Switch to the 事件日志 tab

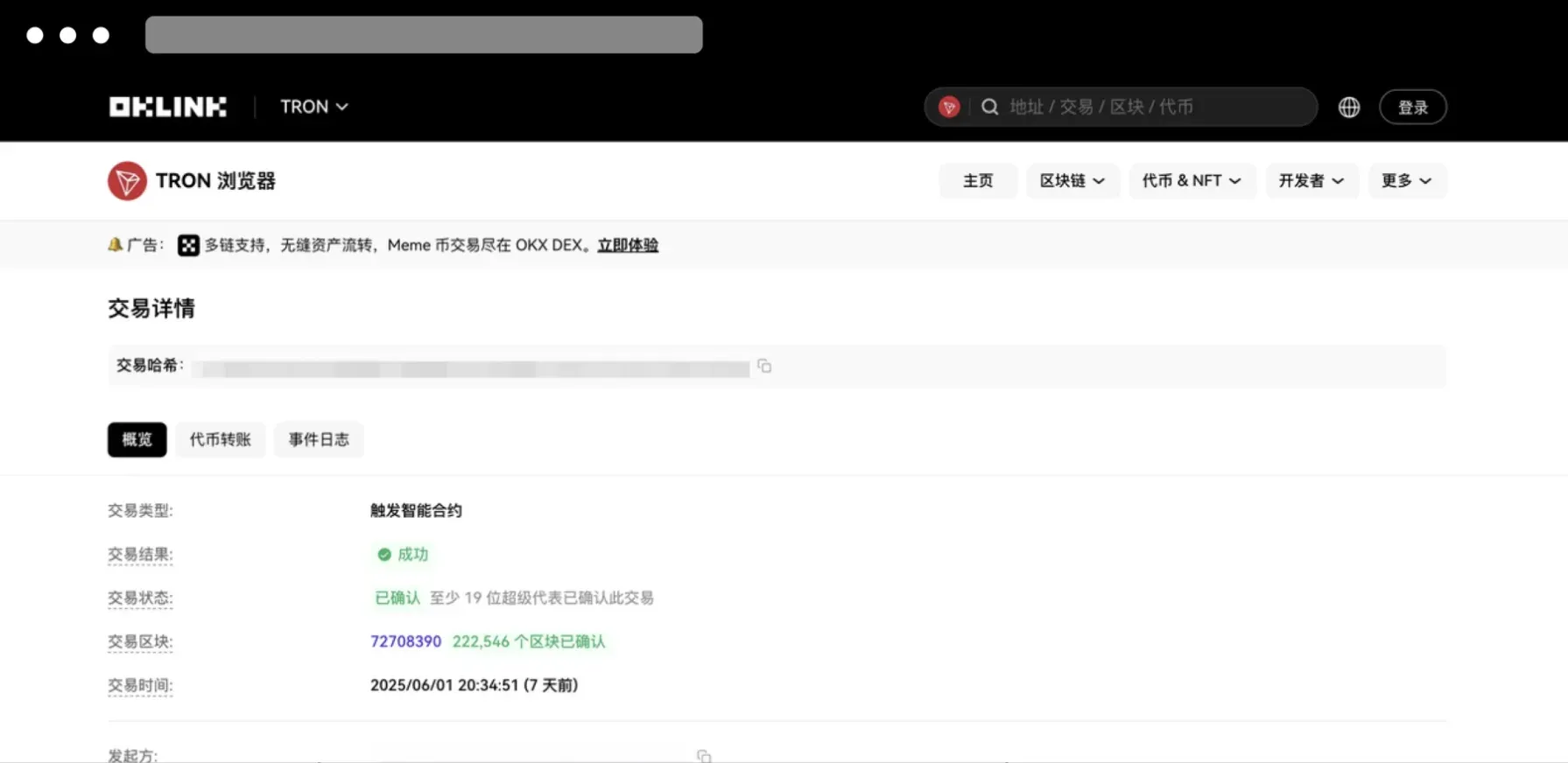tap(319, 439)
